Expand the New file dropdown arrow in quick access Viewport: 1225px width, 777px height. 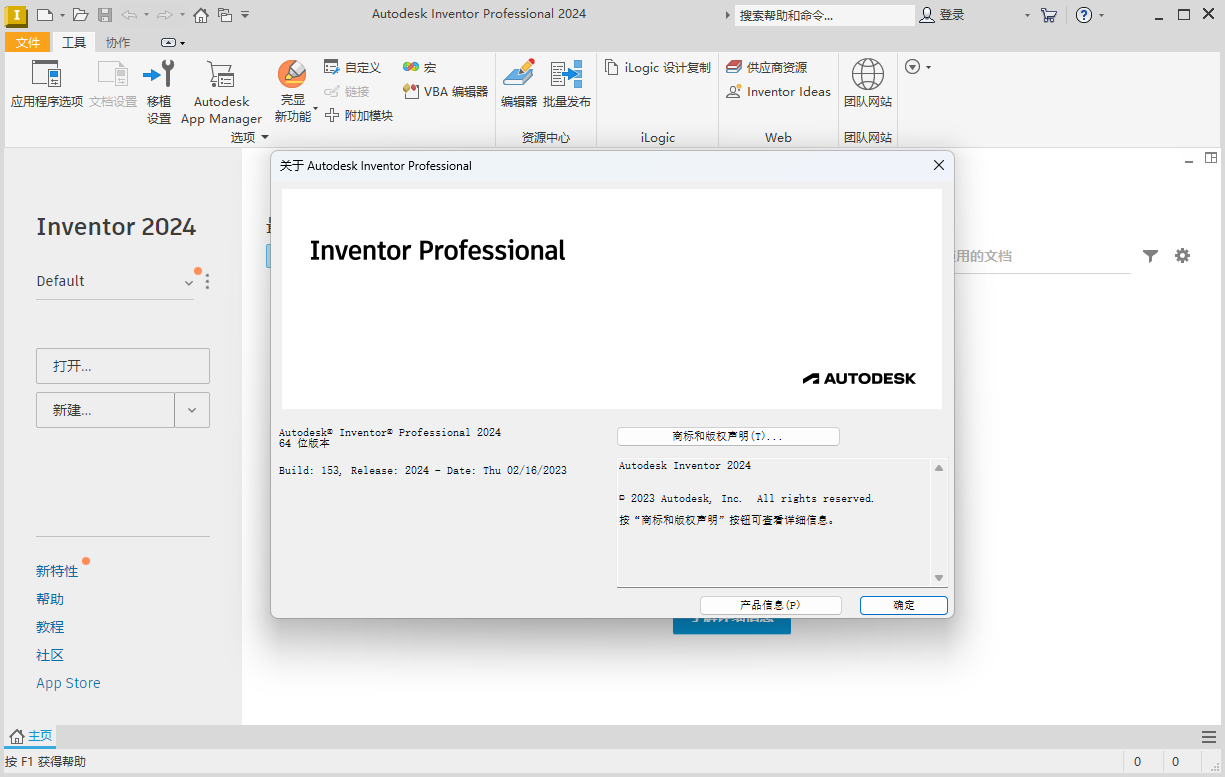(x=62, y=15)
